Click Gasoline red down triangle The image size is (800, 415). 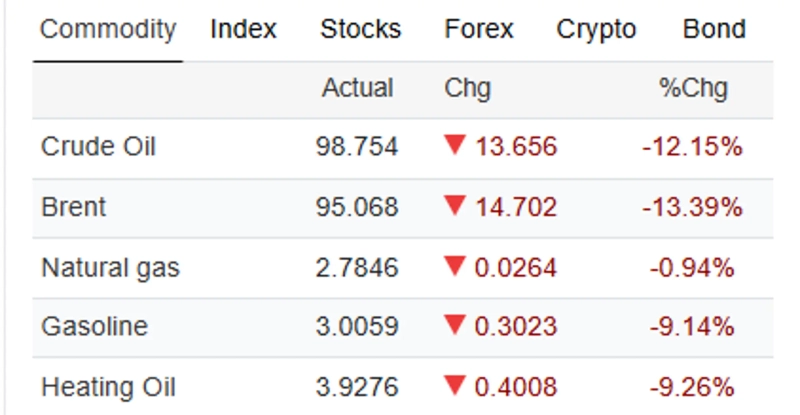pos(456,326)
